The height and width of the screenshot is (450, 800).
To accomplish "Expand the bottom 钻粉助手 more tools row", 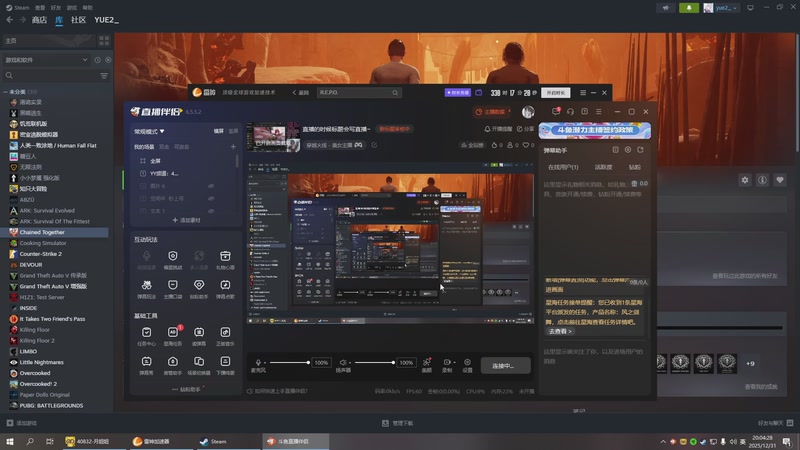I will click(x=187, y=389).
